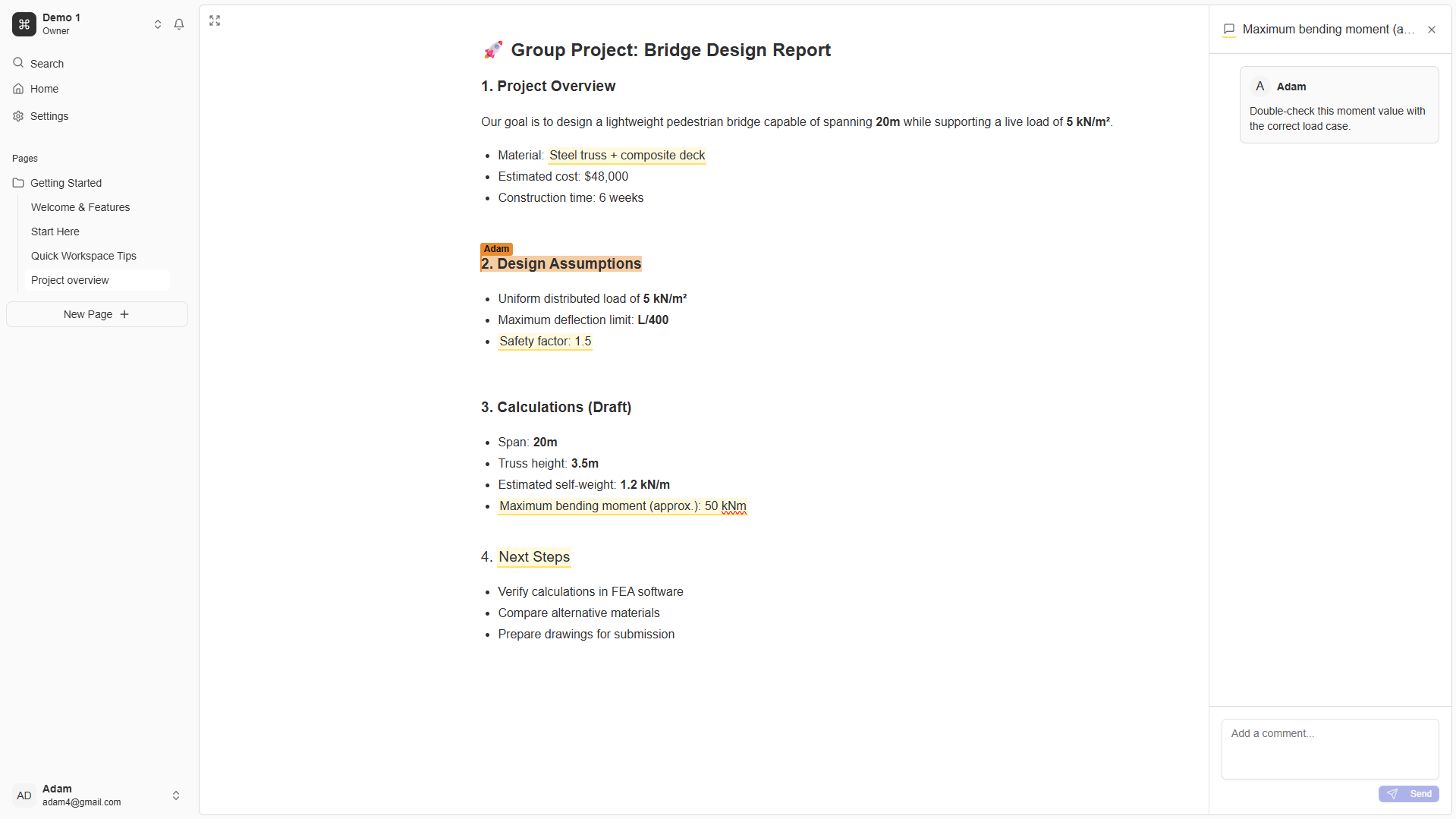Expand the Adam account menu
This screenshot has height=819, width=1456.
tap(176, 795)
